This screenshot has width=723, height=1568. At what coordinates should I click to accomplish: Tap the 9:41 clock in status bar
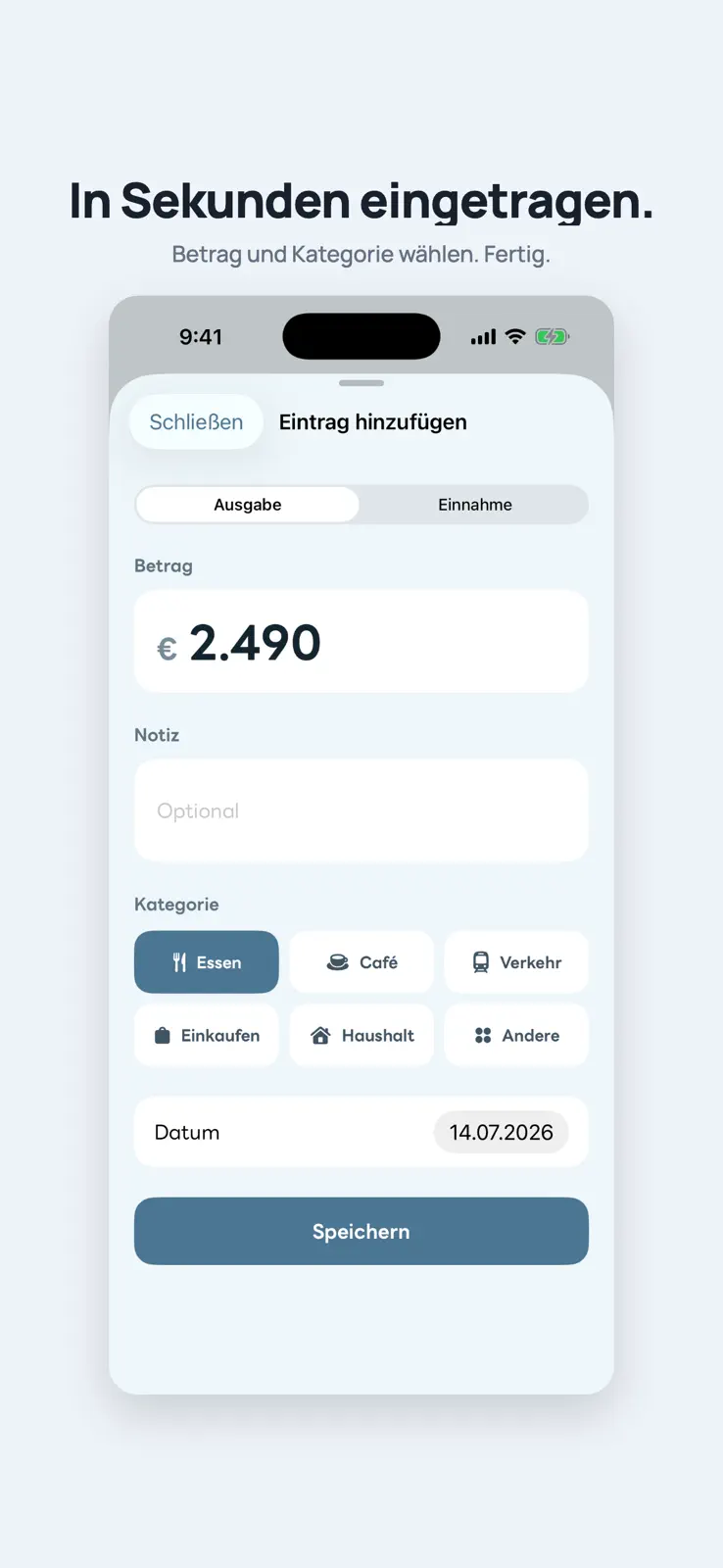coord(201,337)
